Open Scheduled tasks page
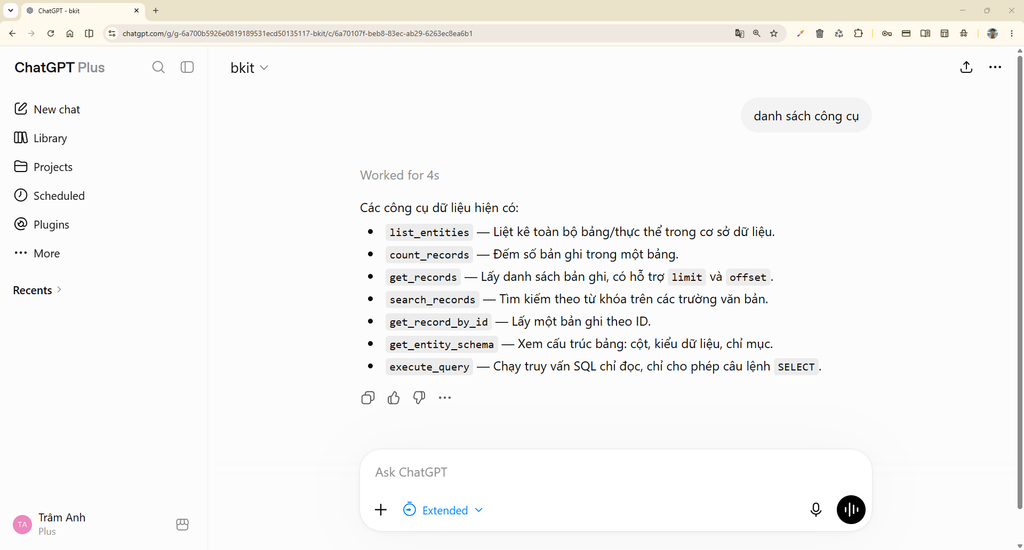 click(50, 195)
